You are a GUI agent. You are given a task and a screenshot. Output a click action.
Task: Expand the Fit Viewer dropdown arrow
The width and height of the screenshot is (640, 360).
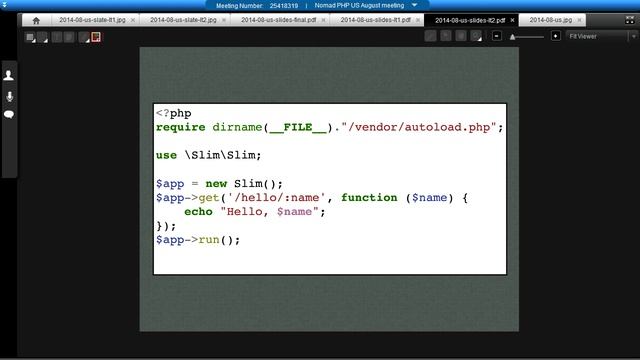(x=634, y=36)
